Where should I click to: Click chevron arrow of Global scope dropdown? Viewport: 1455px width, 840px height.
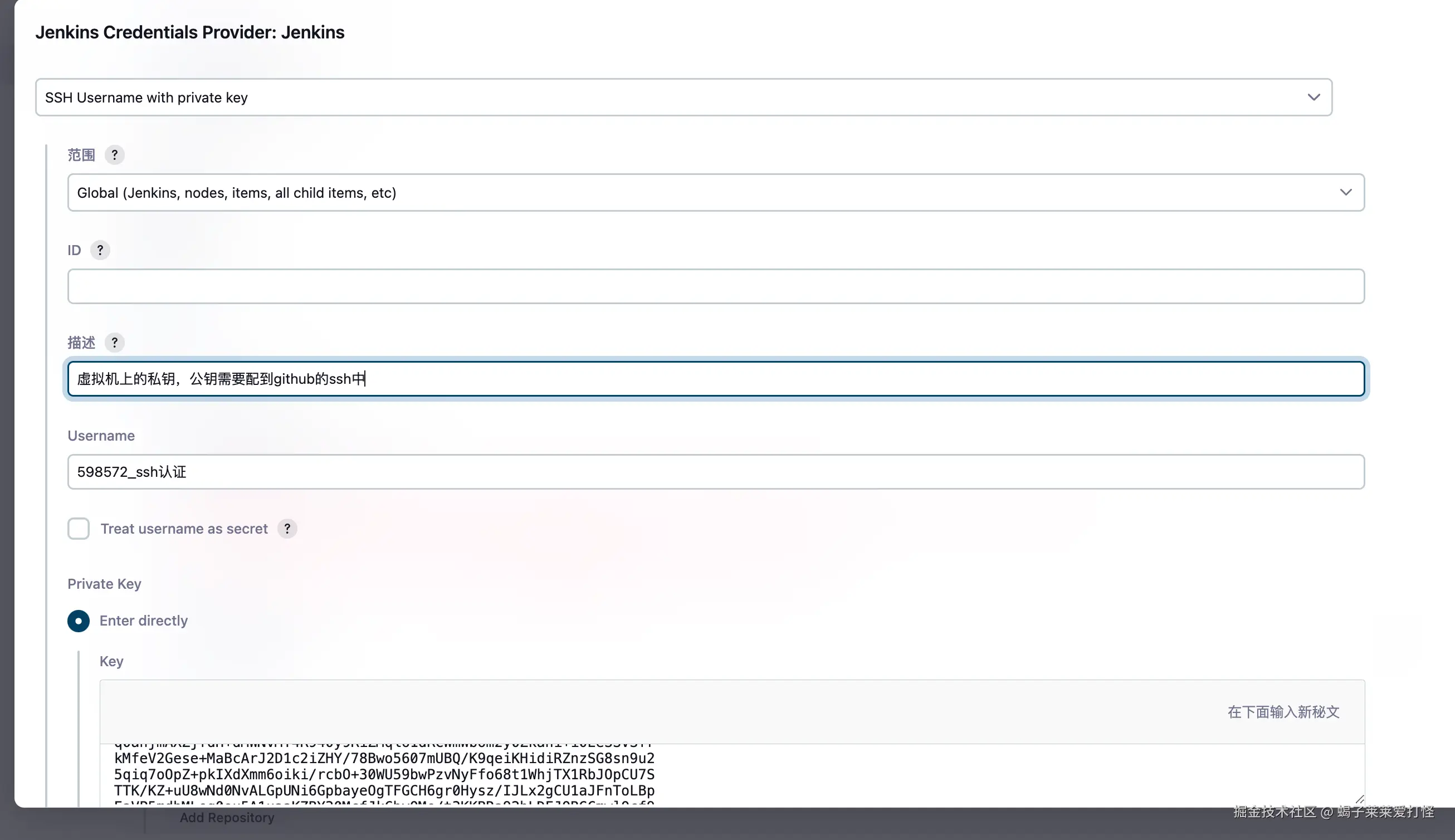pos(1345,192)
